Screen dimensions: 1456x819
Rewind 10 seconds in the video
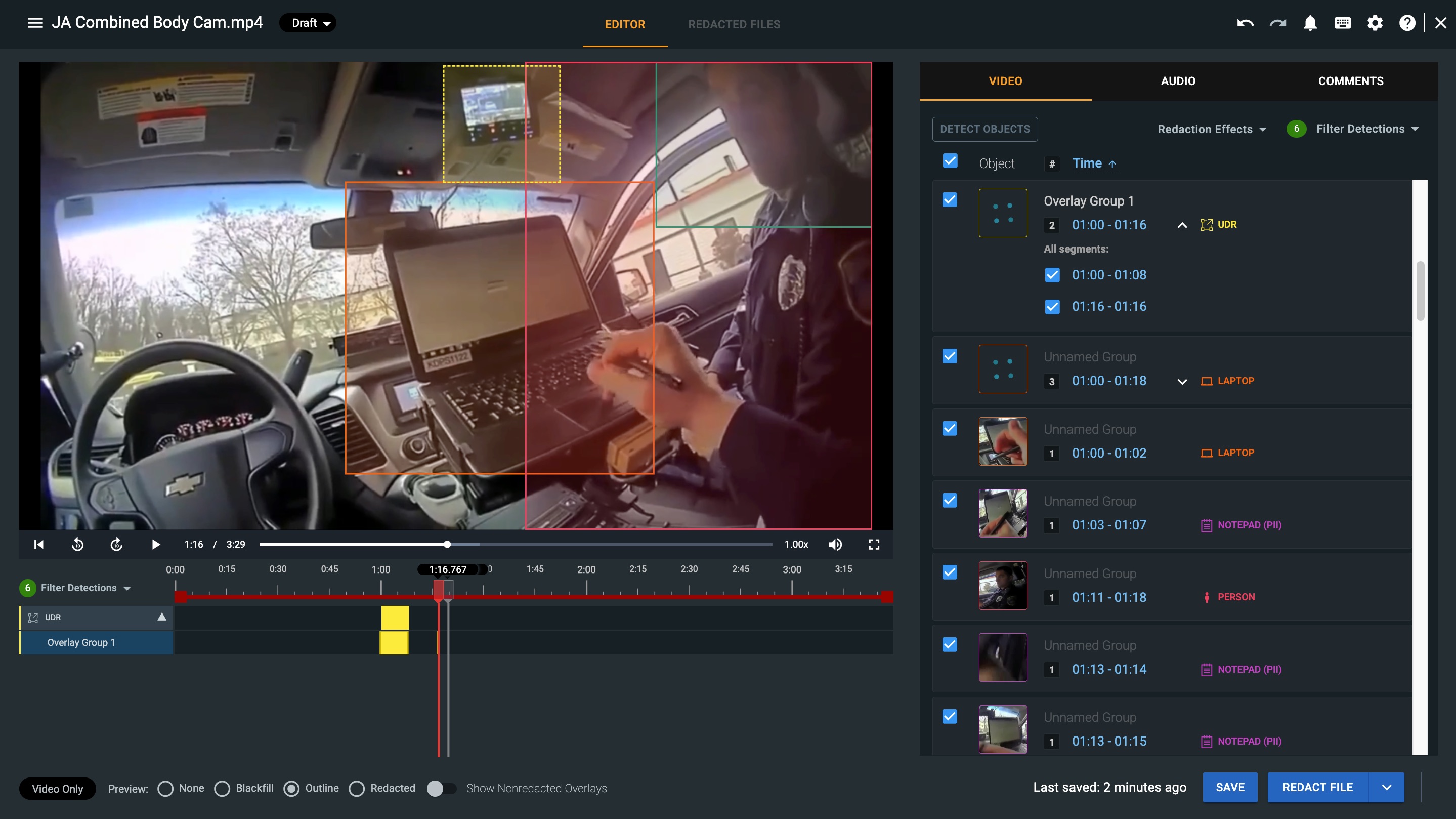[77, 544]
